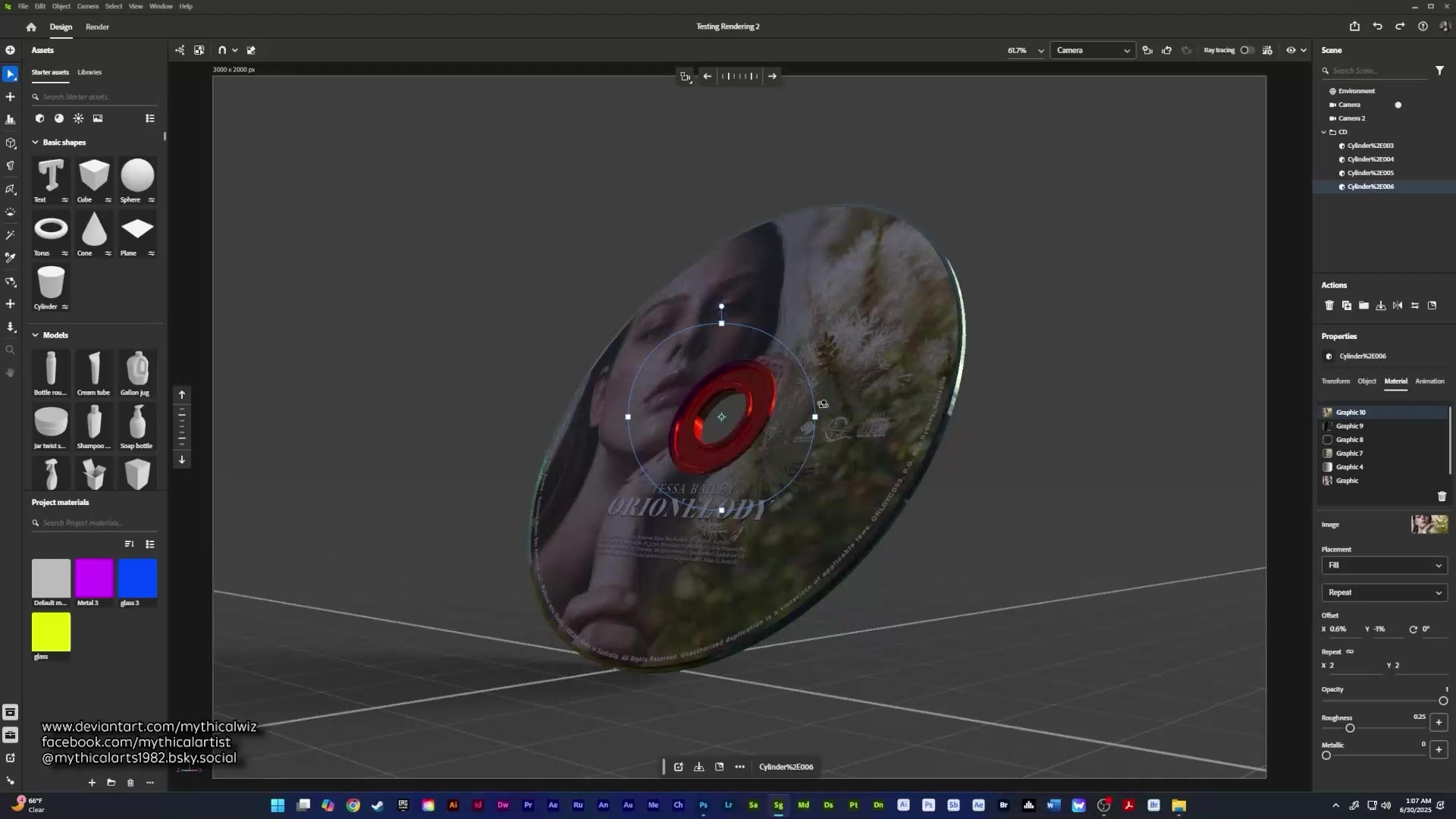Filter assets by Images picture icon
The height and width of the screenshot is (819, 1456).
coord(98,118)
